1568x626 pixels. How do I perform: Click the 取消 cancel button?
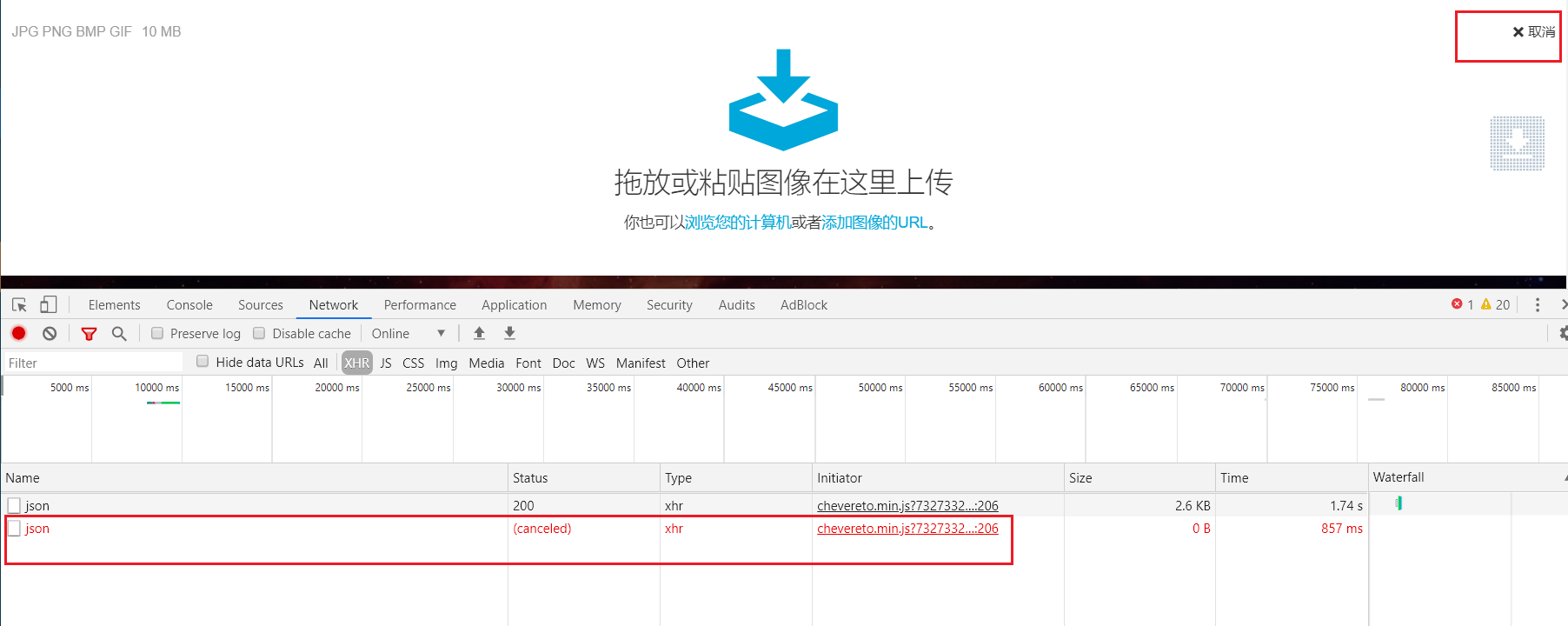click(x=1533, y=32)
